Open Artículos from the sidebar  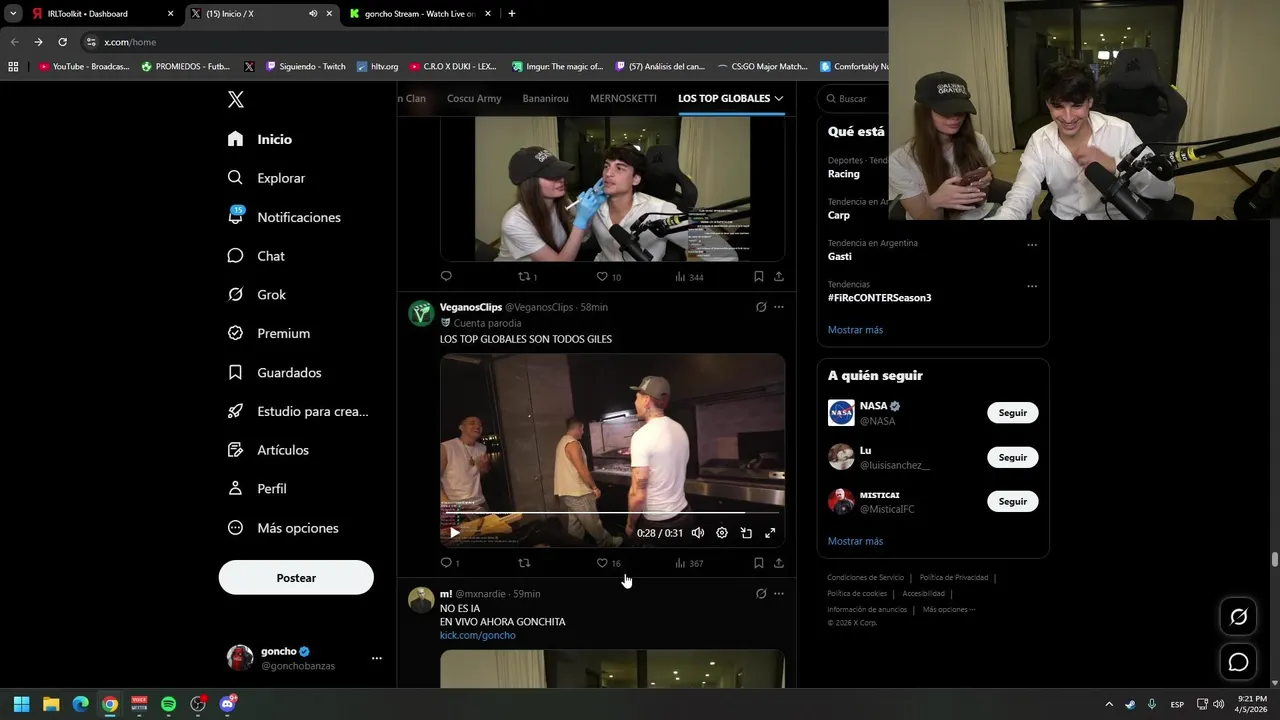(x=268, y=450)
